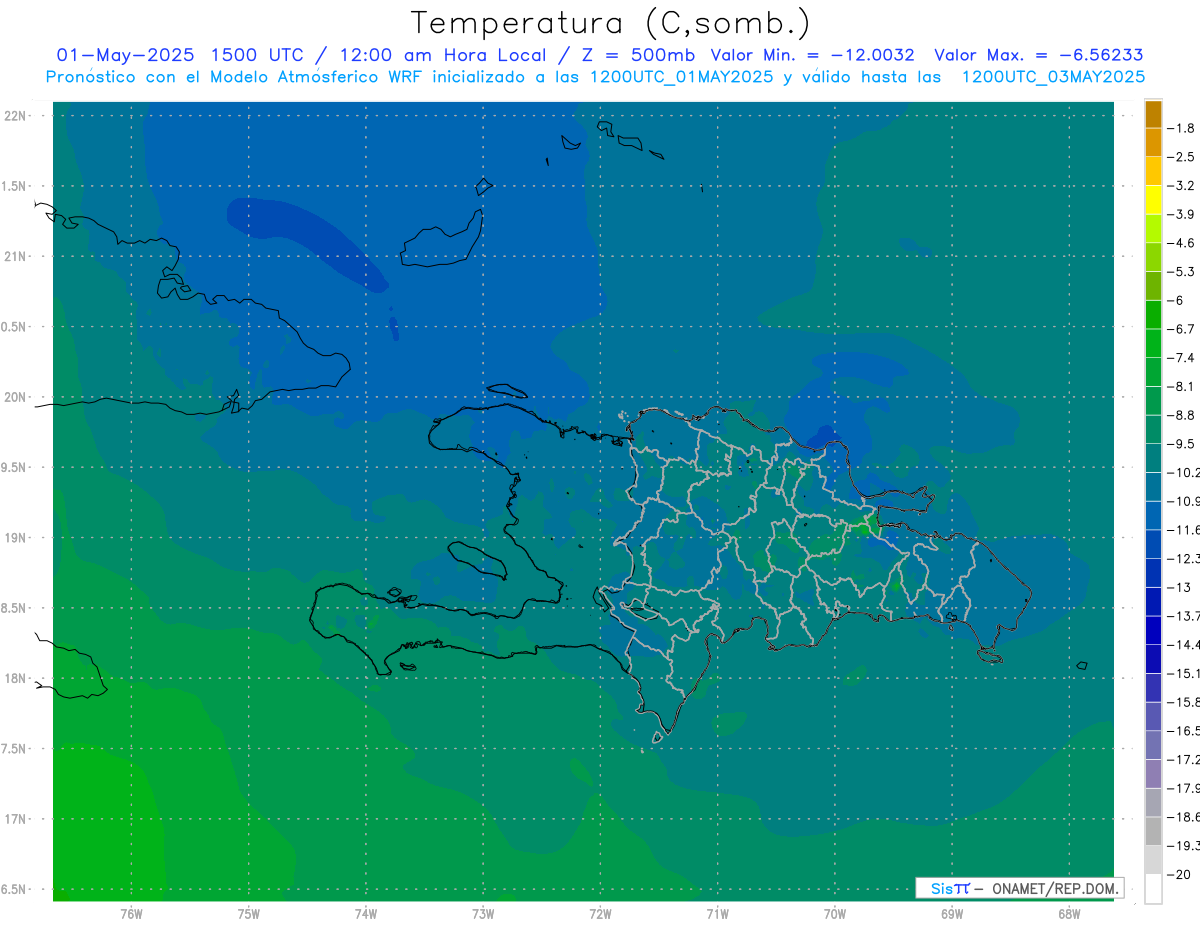Image resolution: width=1200 pixels, height=927 pixels.
Task: Click the 21N latitude label
Action: pos(14,256)
